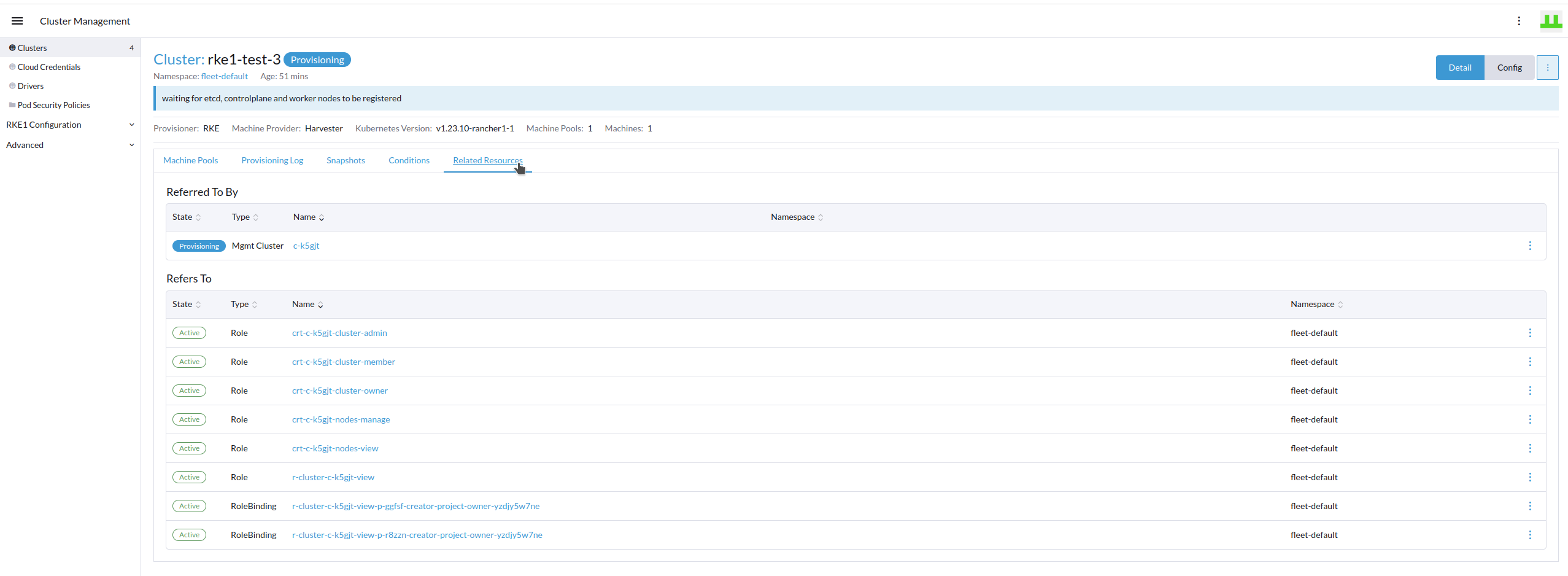
Task: Open Drivers in the sidebar
Action: point(70,86)
